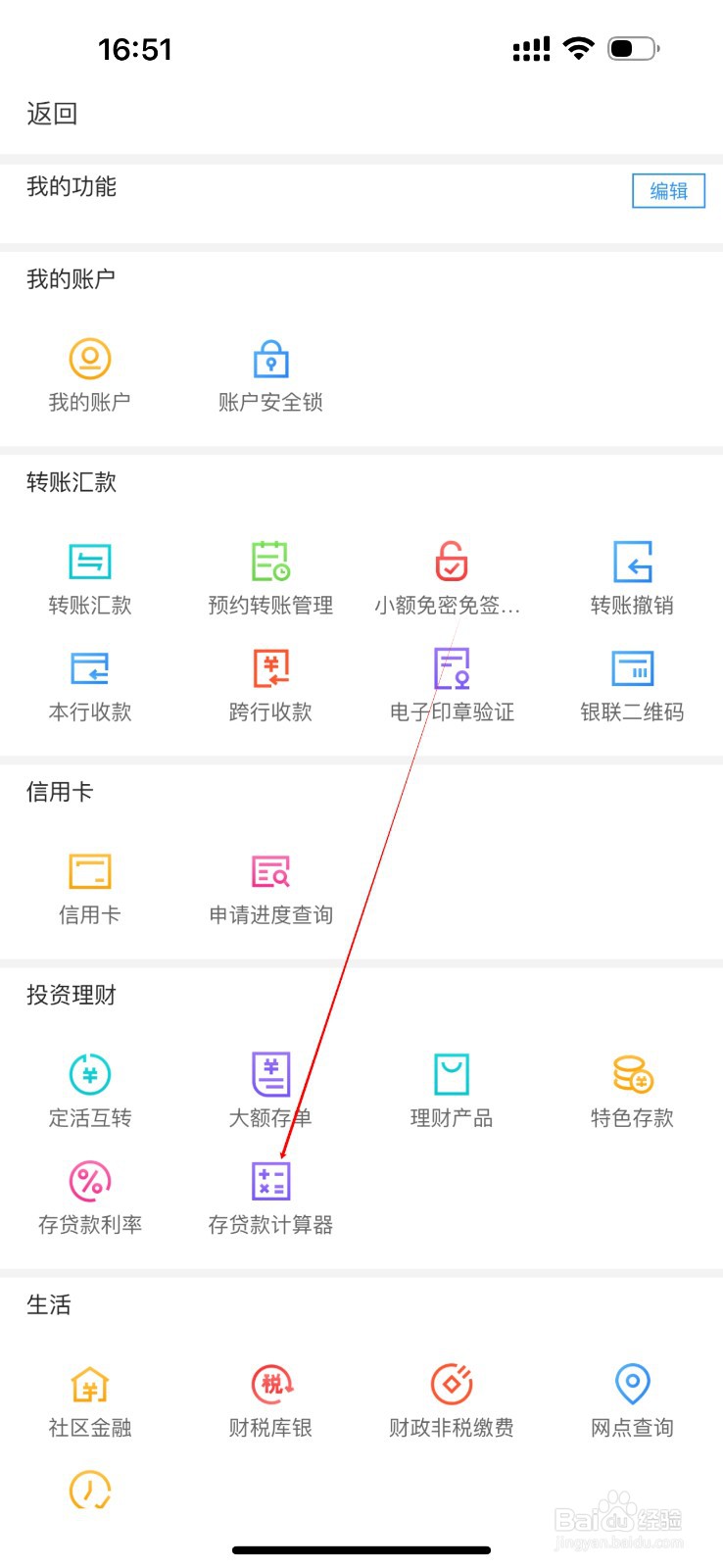
Task: Open the 大额存单 certificate icon
Action: coord(271,1074)
